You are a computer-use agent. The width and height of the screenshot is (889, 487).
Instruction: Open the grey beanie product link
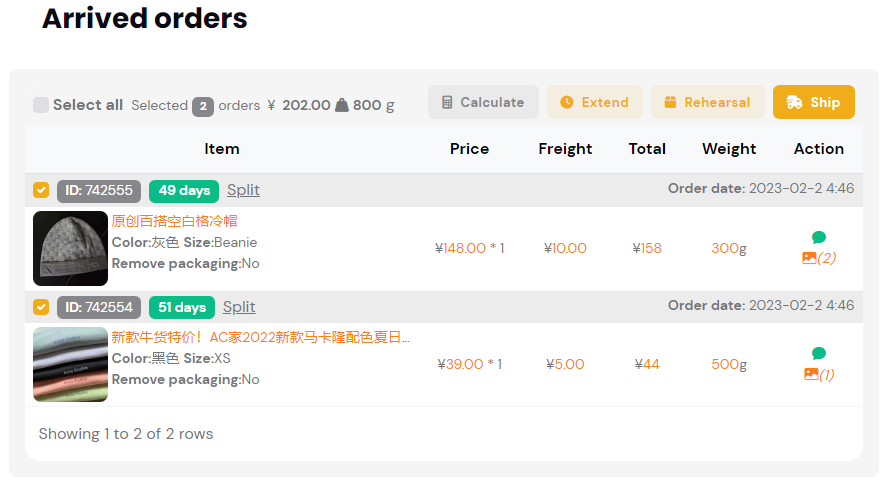point(175,221)
